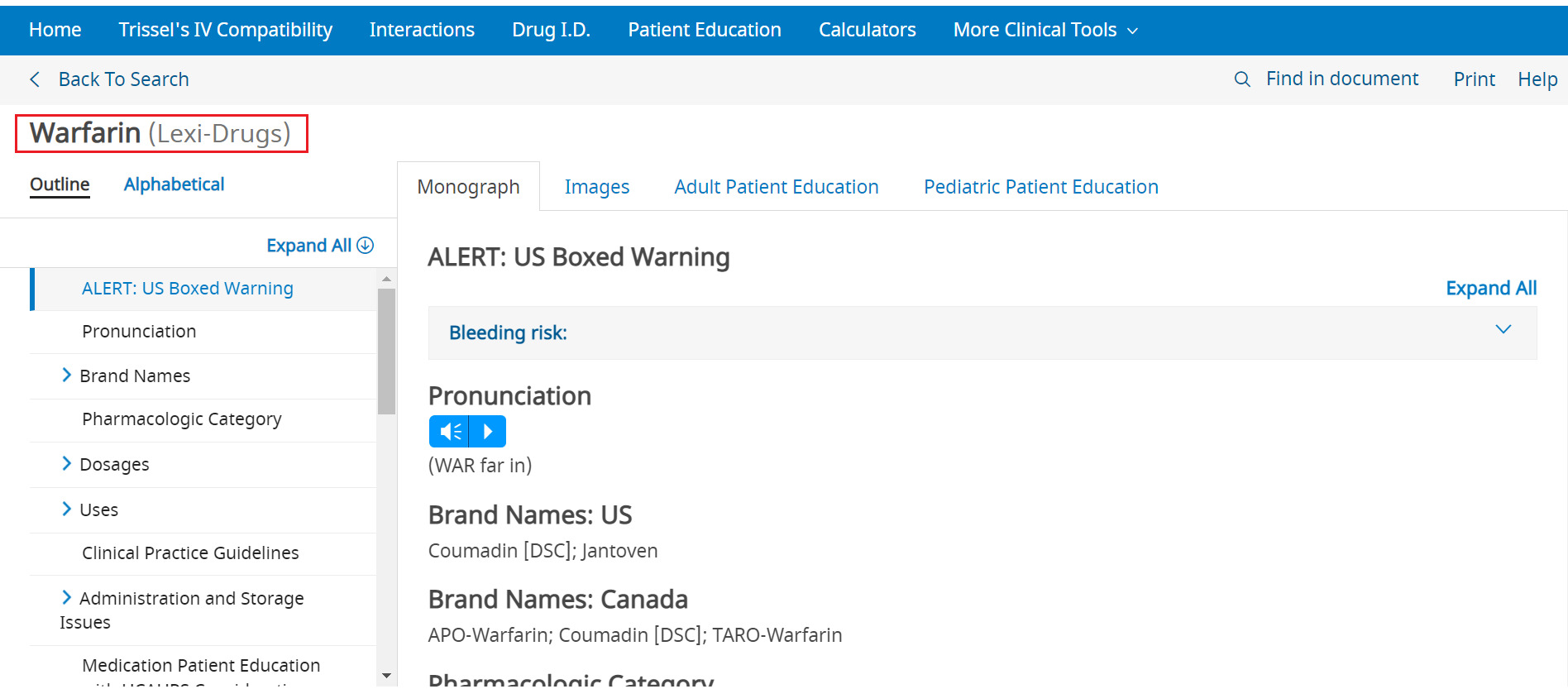Expand the Uses outline section
Image resolution: width=1568 pixels, height=689 pixels.
pyautogui.click(x=67, y=510)
